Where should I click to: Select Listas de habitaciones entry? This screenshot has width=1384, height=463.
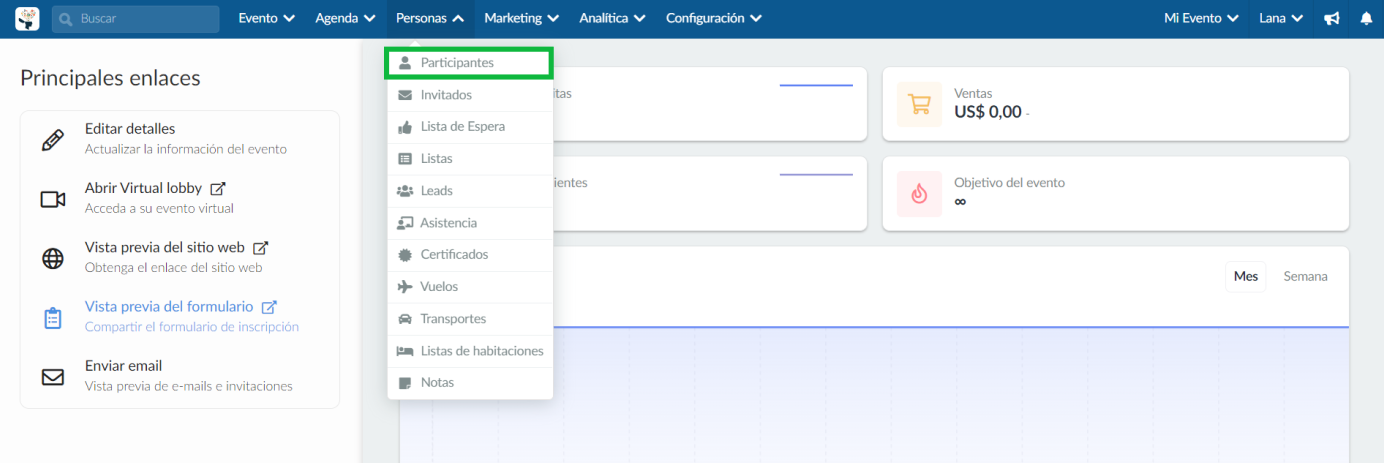470,351
